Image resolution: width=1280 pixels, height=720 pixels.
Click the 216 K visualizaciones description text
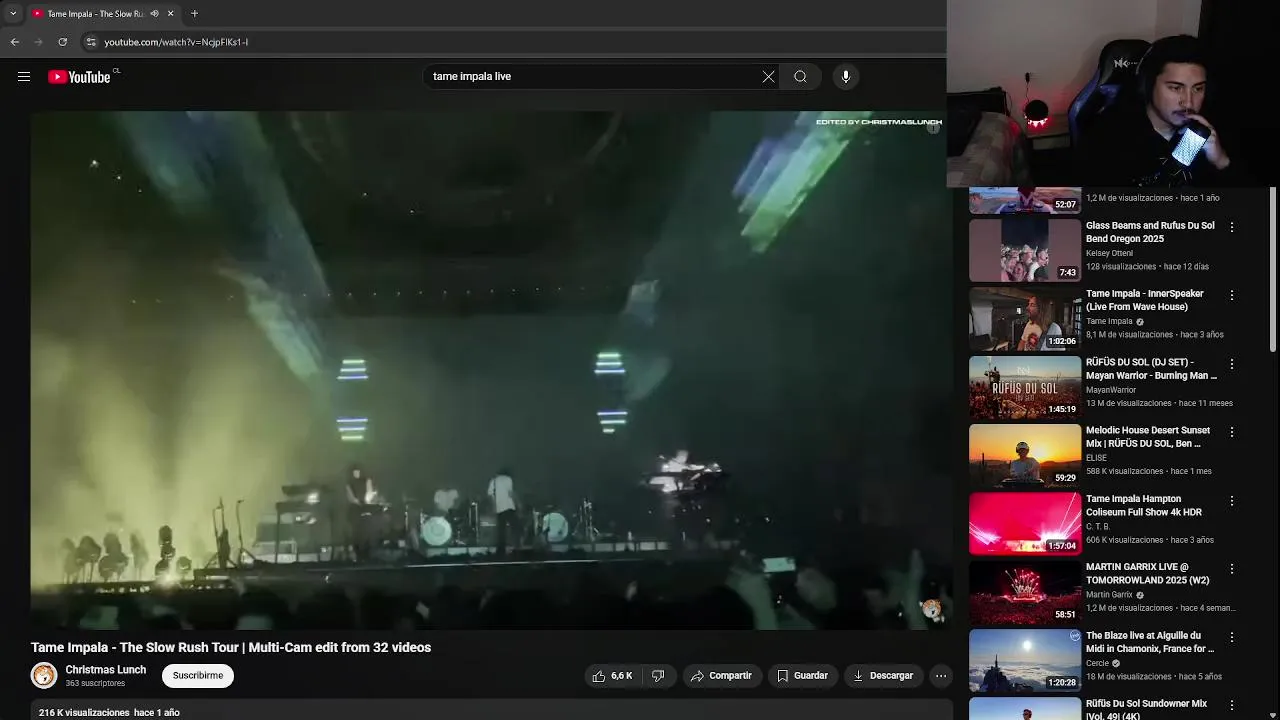(109, 713)
